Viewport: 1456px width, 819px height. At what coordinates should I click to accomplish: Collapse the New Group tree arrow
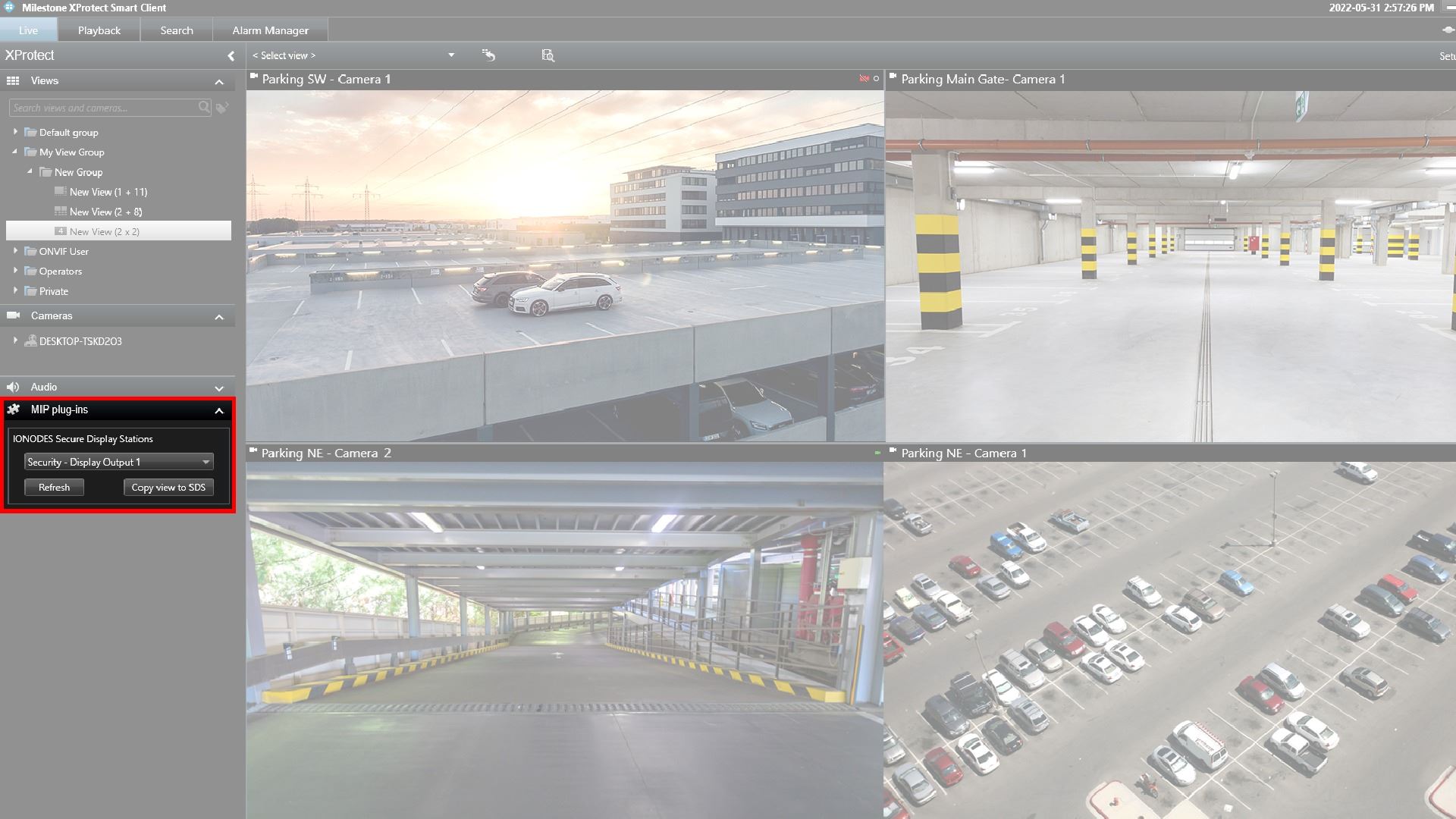click(30, 172)
